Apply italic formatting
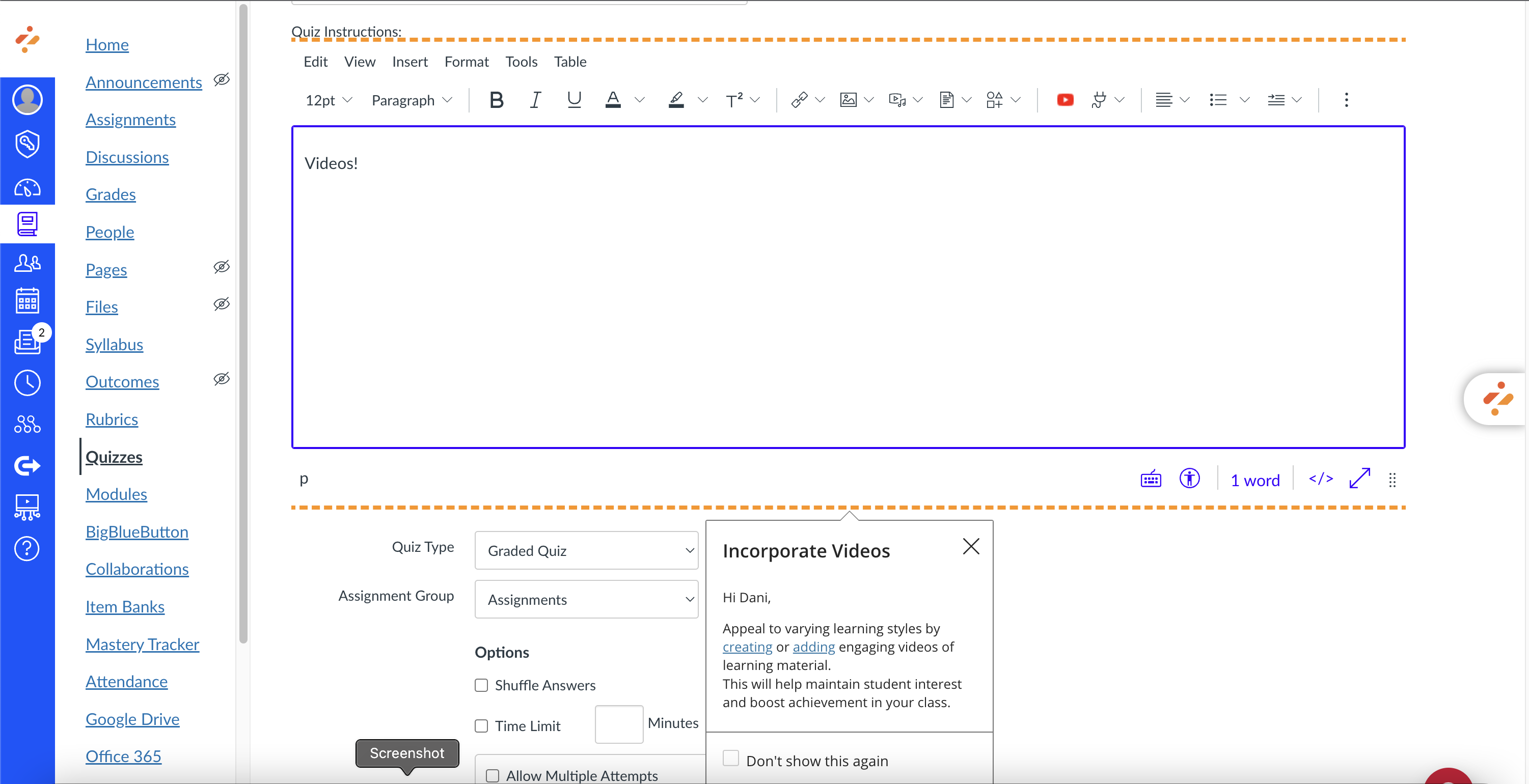 535,100
